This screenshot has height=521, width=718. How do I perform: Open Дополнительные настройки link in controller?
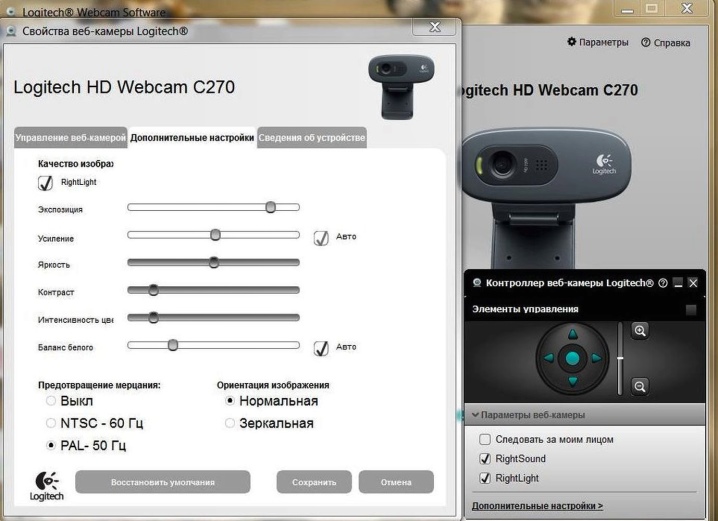click(x=537, y=506)
